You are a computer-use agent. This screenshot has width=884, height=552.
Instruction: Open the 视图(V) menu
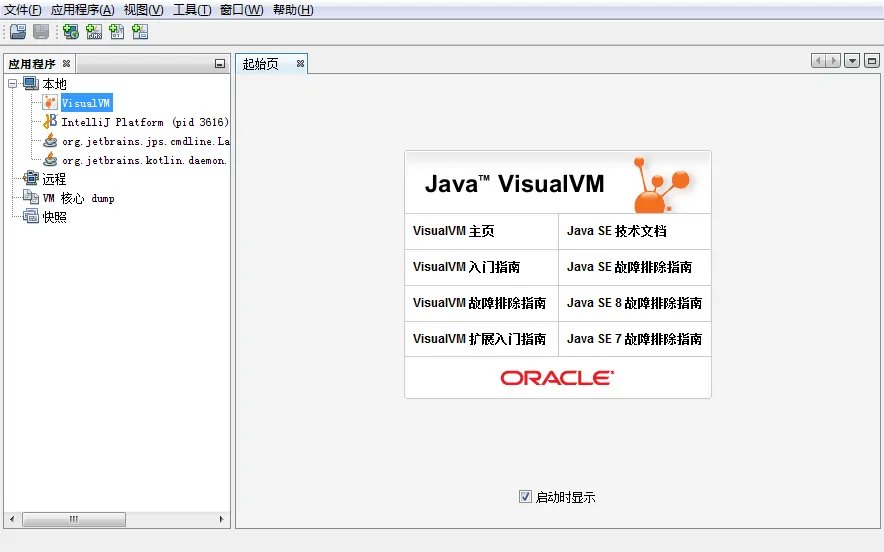coord(143,10)
